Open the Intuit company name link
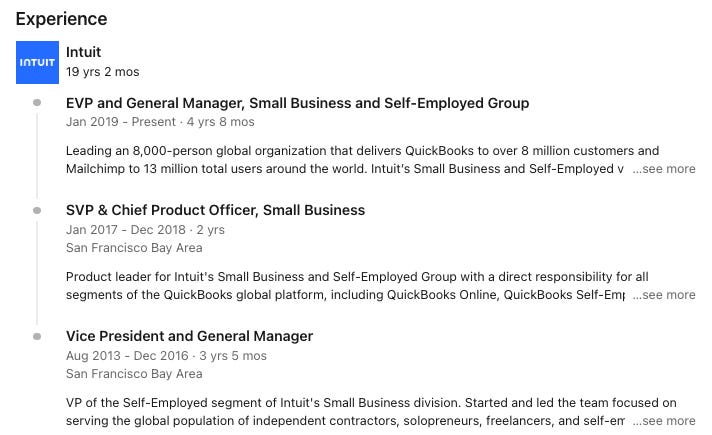Viewport: 712px width, 435px height. 83,52
